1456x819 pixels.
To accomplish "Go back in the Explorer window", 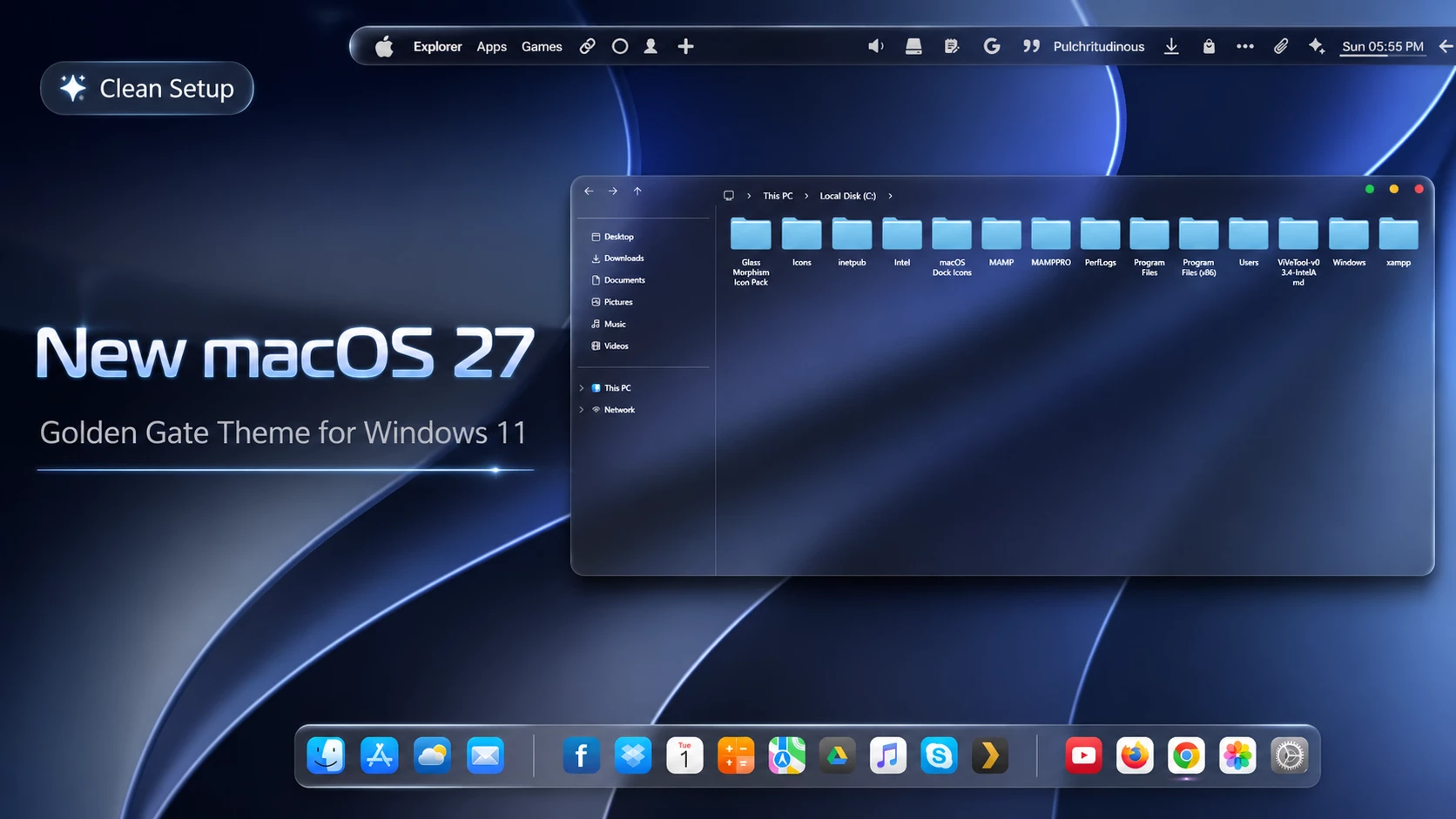I will point(589,191).
